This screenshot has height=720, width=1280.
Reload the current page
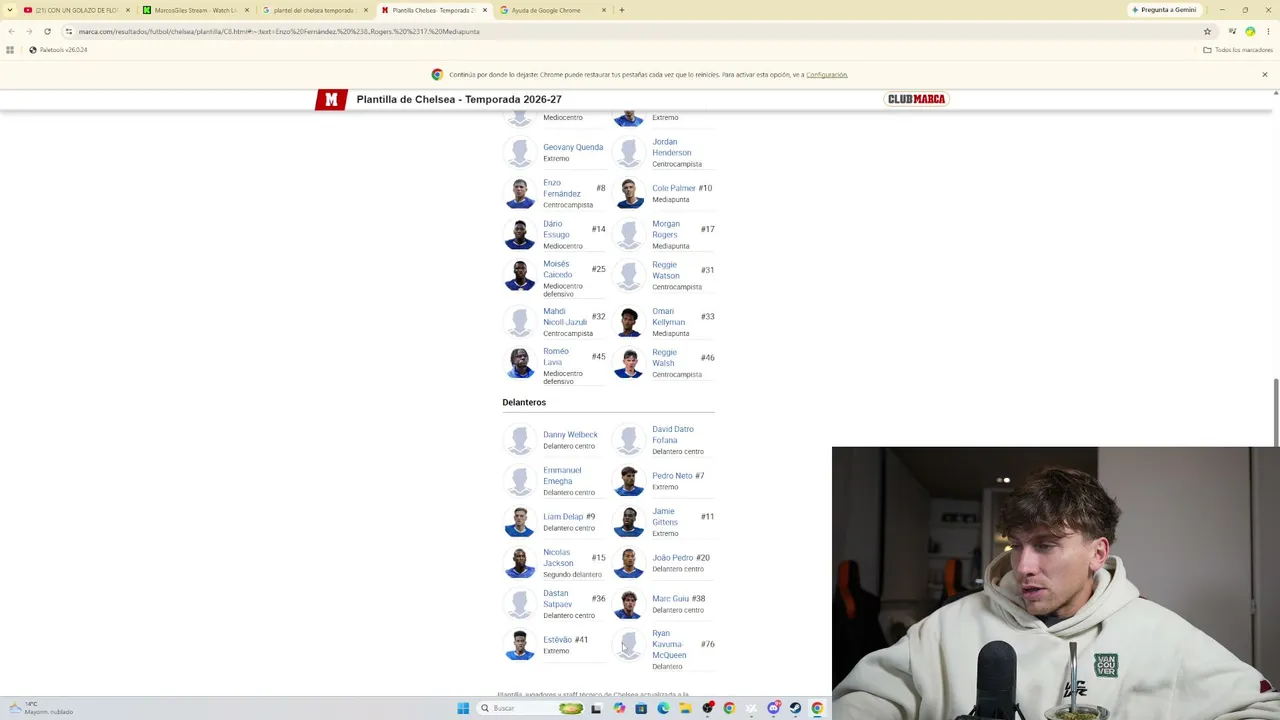(x=47, y=31)
